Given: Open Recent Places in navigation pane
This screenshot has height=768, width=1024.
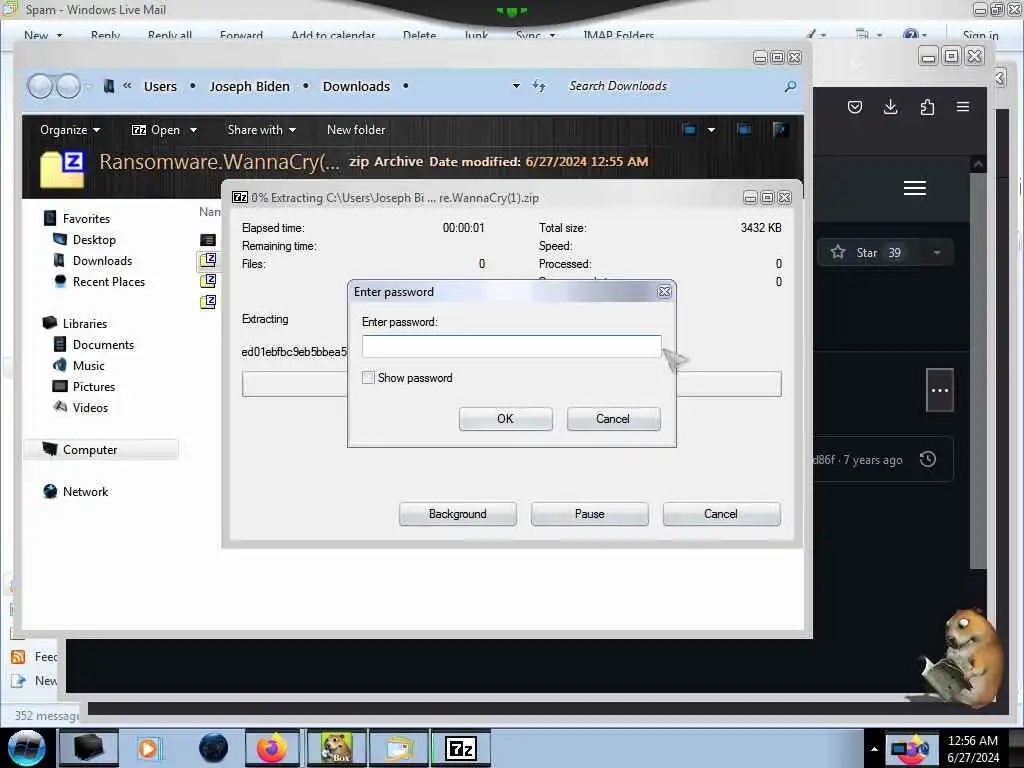Looking at the screenshot, I should [x=109, y=281].
